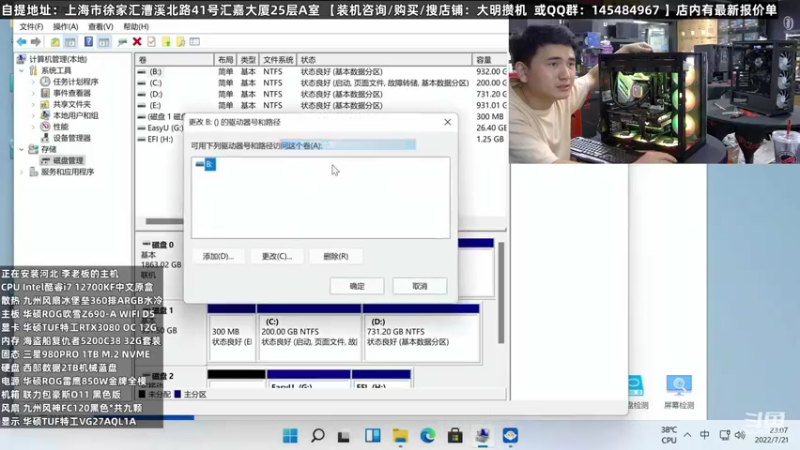The width and height of the screenshot is (800, 450).
Task: Click the blue Help question-mark icon
Action: click(89, 42)
